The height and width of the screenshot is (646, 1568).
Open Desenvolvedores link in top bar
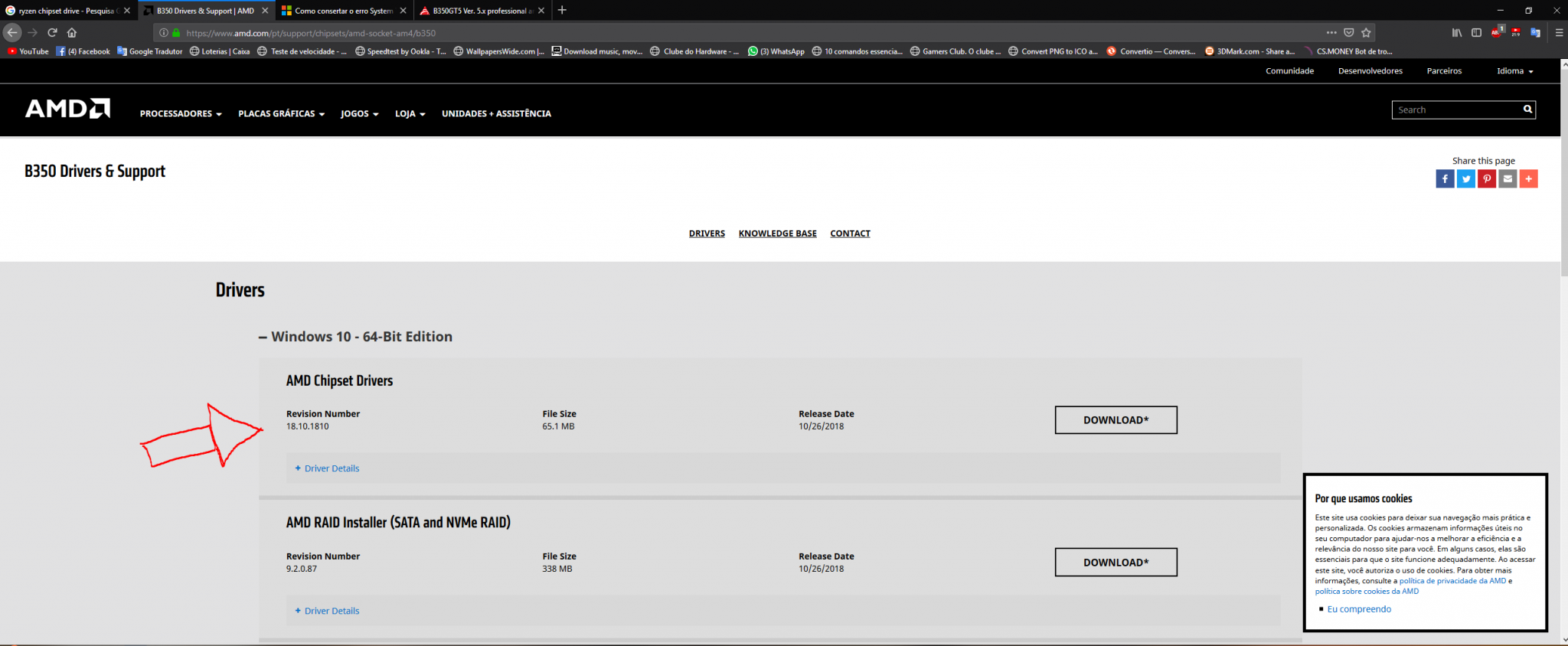1370,70
